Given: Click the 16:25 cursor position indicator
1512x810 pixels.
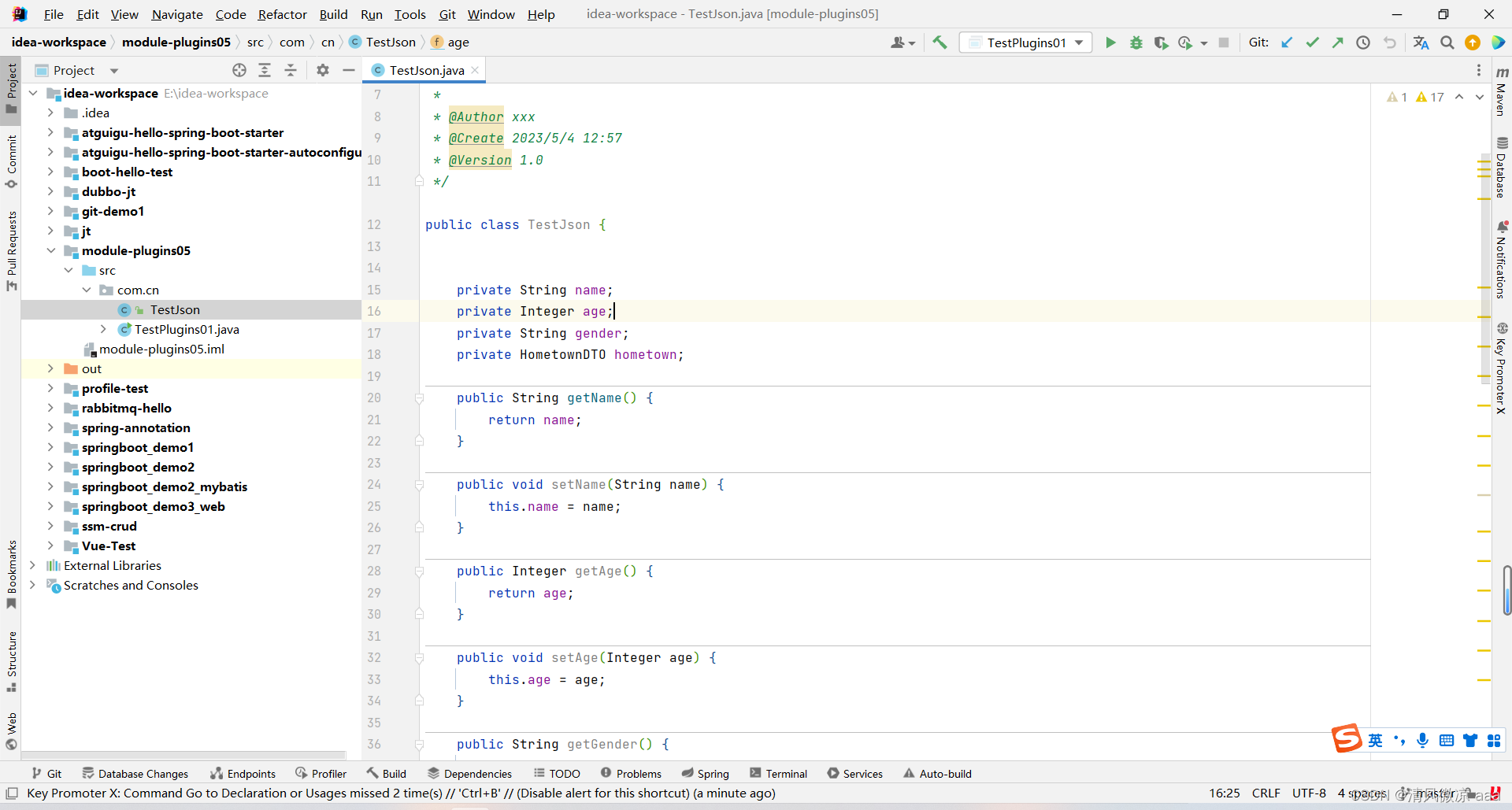Looking at the screenshot, I should pyautogui.click(x=1225, y=793).
